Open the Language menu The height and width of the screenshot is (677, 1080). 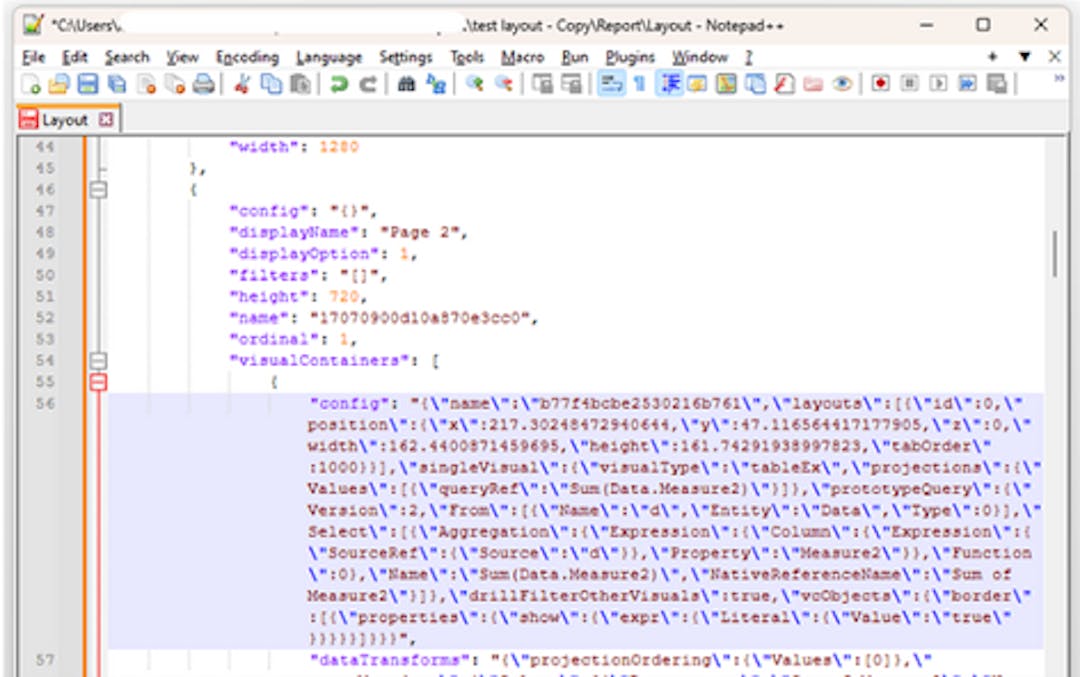[x=329, y=57]
